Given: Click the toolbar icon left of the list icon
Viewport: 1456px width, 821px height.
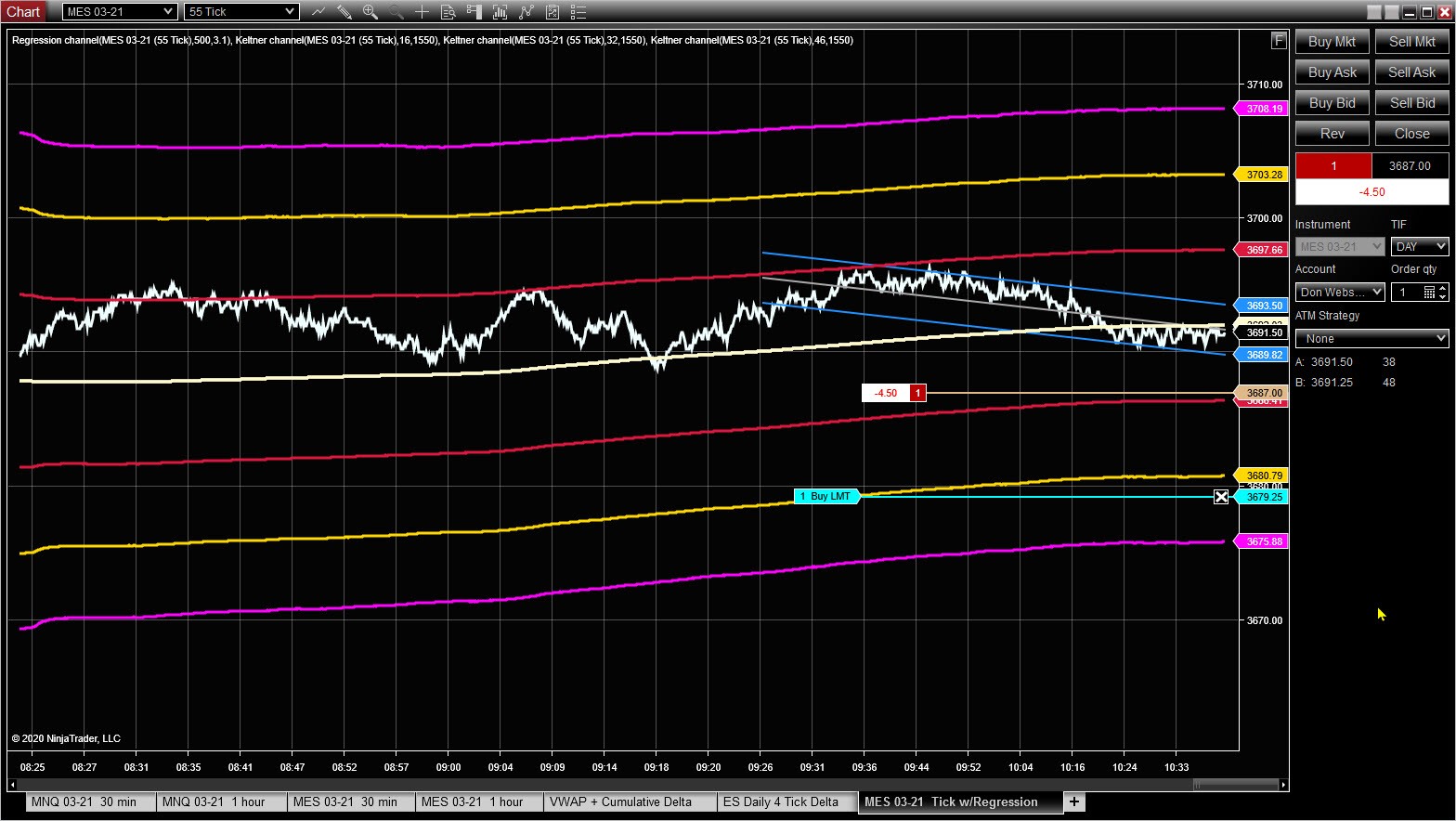Looking at the screenshot, I should click(552, 12).
